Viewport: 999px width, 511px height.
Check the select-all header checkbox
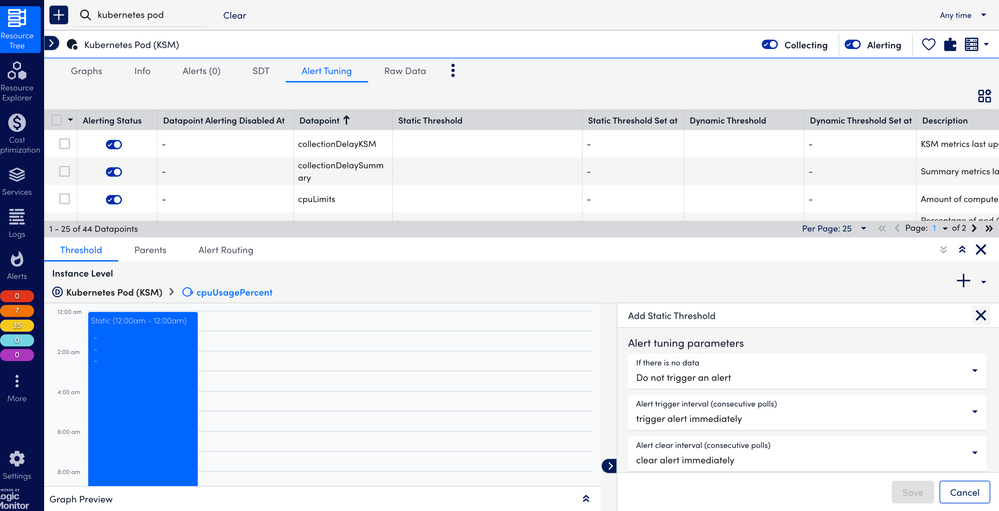coord(56,120)
